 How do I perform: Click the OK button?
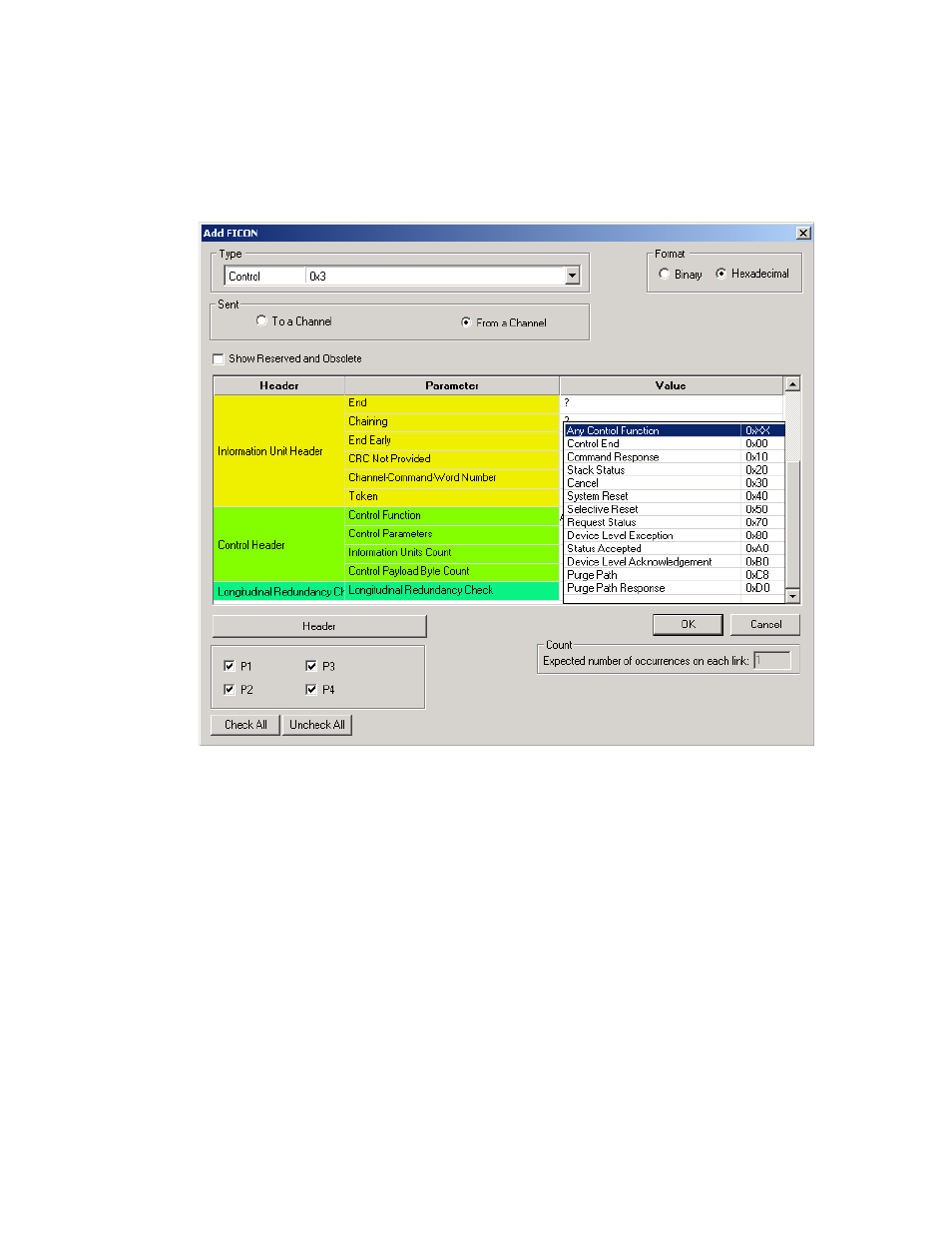[688, 624]
